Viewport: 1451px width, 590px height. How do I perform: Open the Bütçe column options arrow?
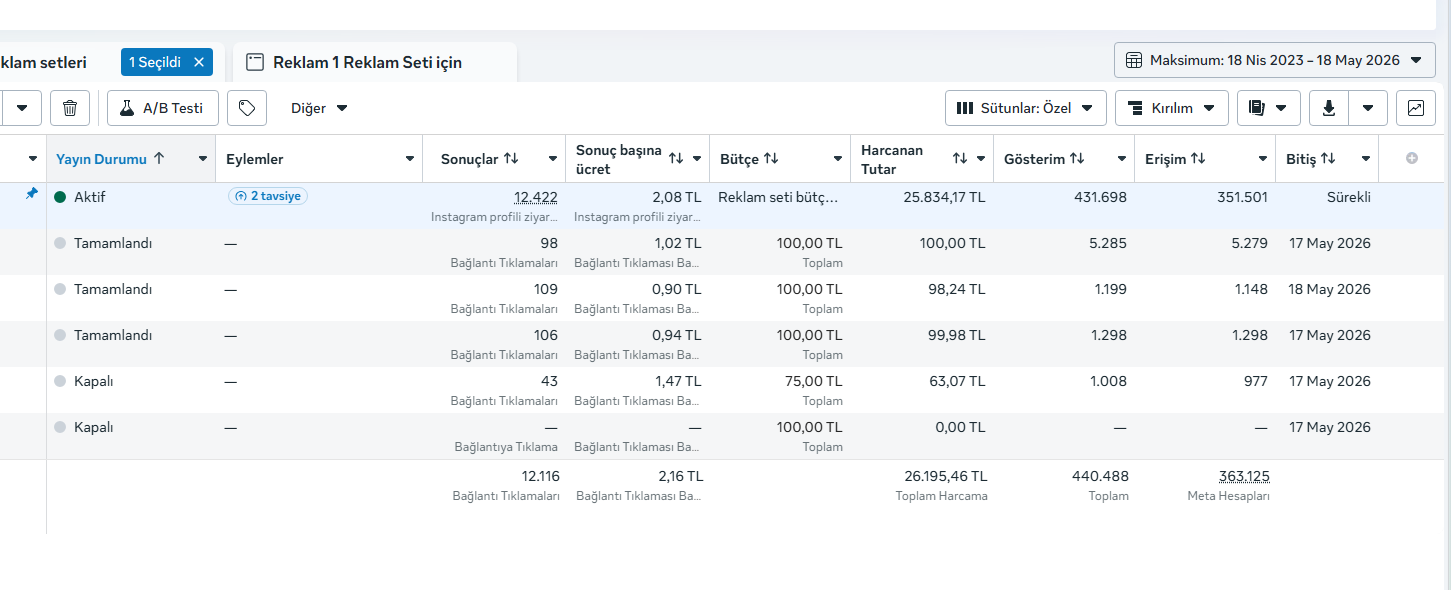click(x=838, y=159)
